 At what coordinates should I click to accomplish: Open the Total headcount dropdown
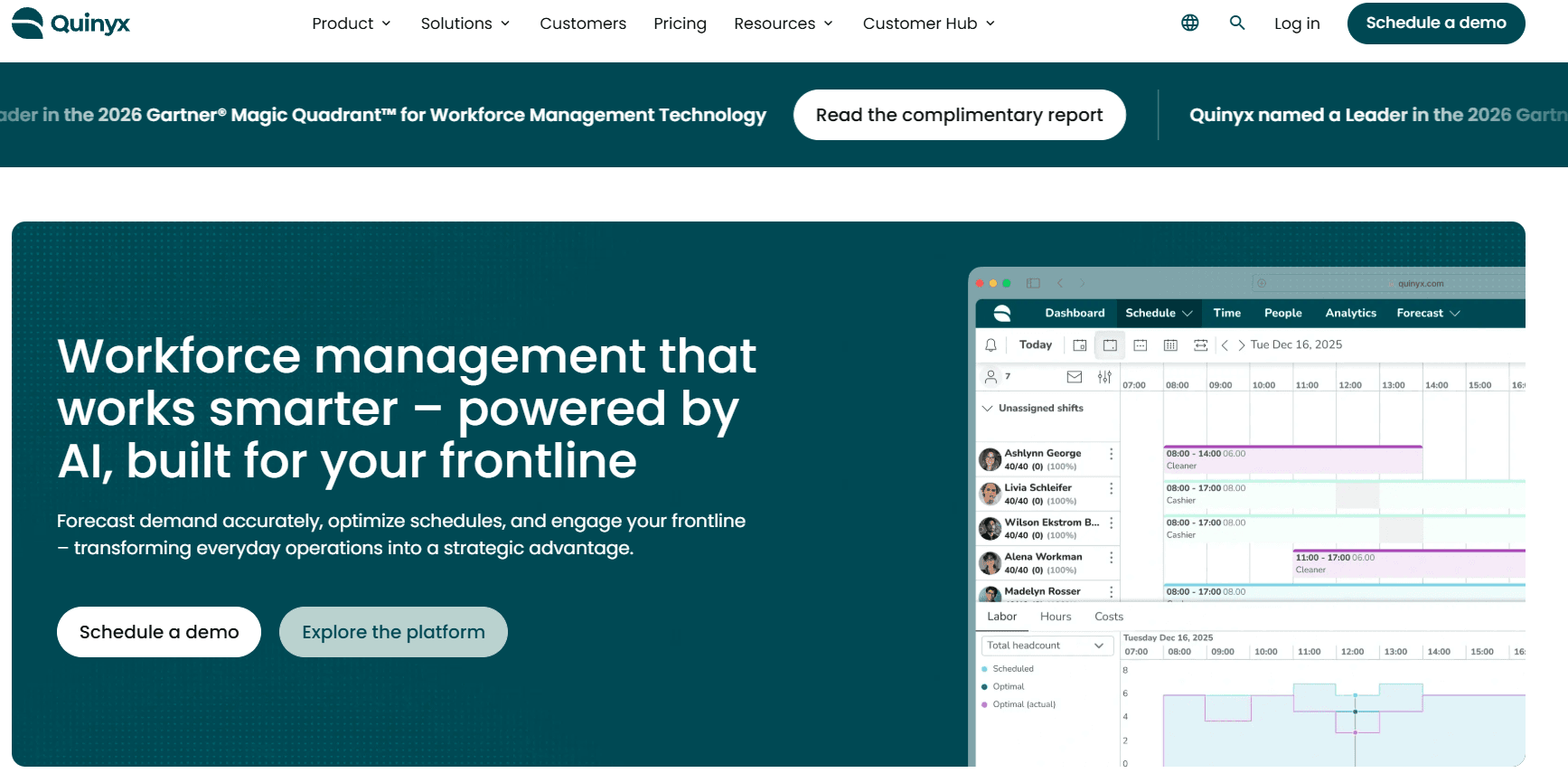(1047, 646)
